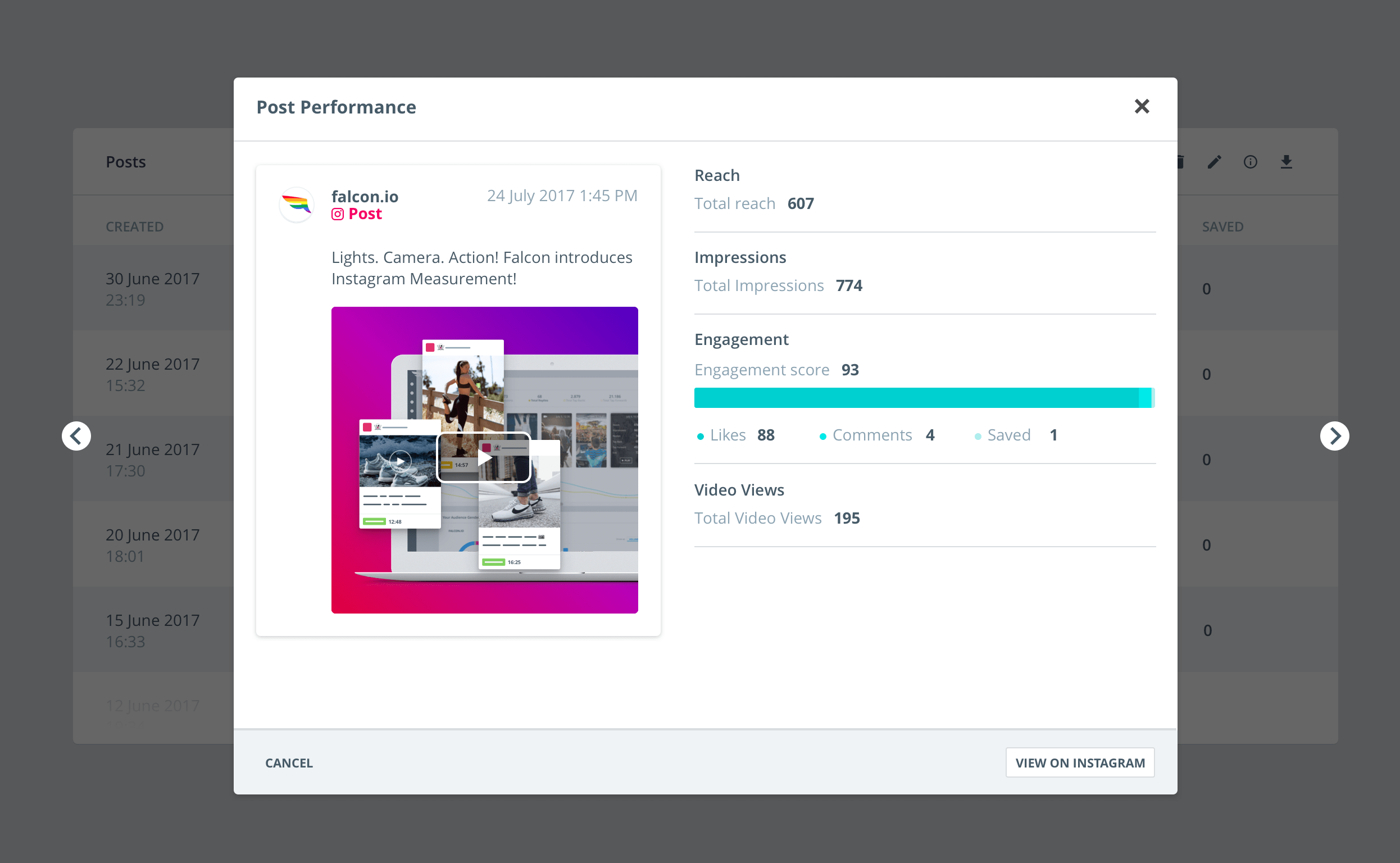Click the falcon.io account name

tap(365, 196)
